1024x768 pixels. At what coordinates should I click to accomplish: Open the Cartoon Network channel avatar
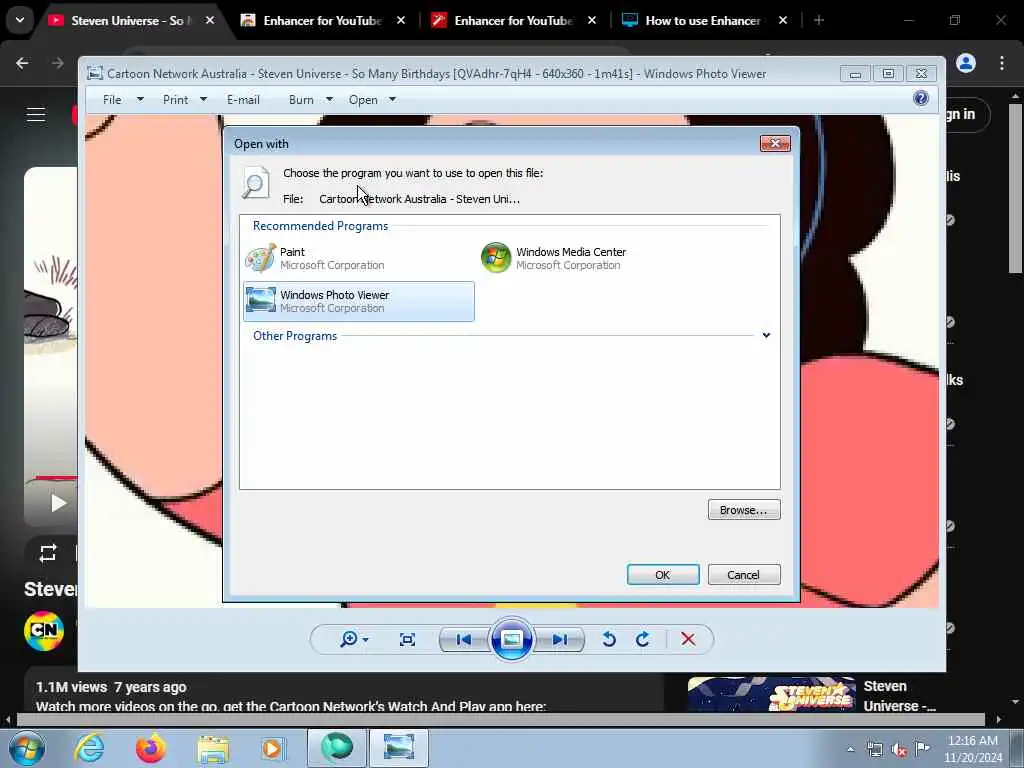(44, 630)
